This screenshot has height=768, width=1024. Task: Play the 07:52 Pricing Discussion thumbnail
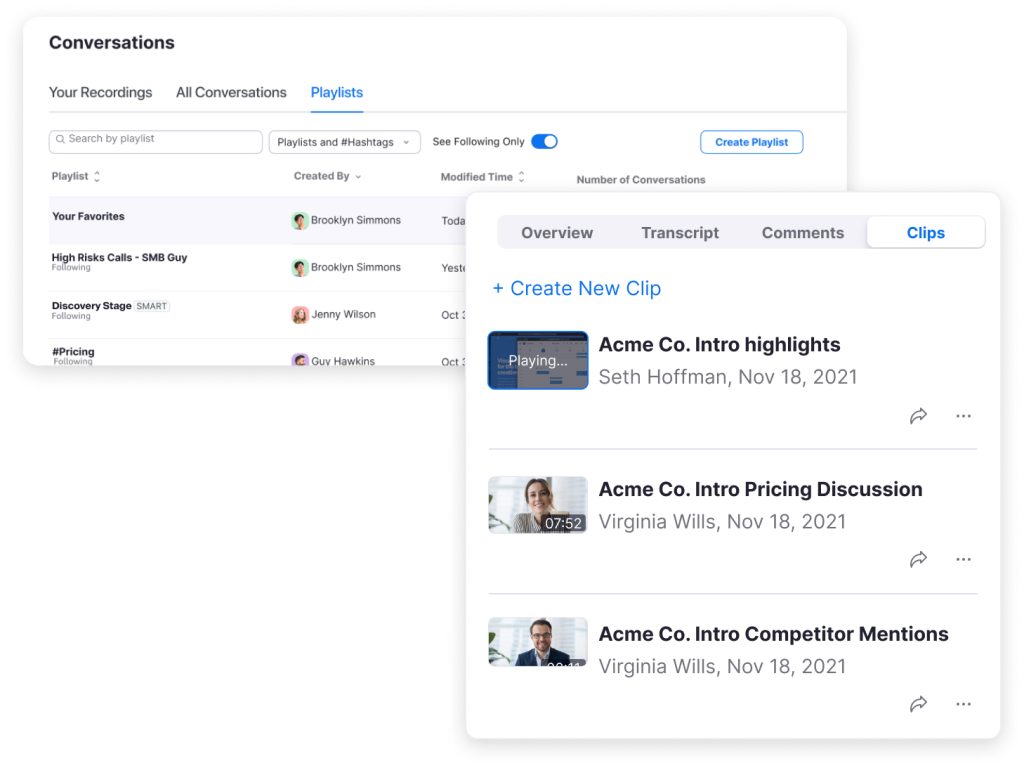[537, 505]
